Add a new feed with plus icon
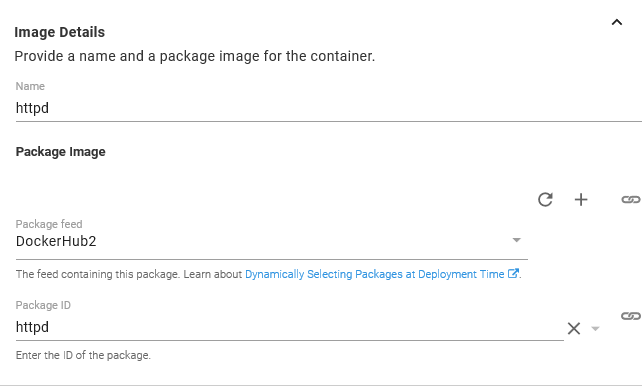This screenshot has height=386, width=642. point(581,200)
